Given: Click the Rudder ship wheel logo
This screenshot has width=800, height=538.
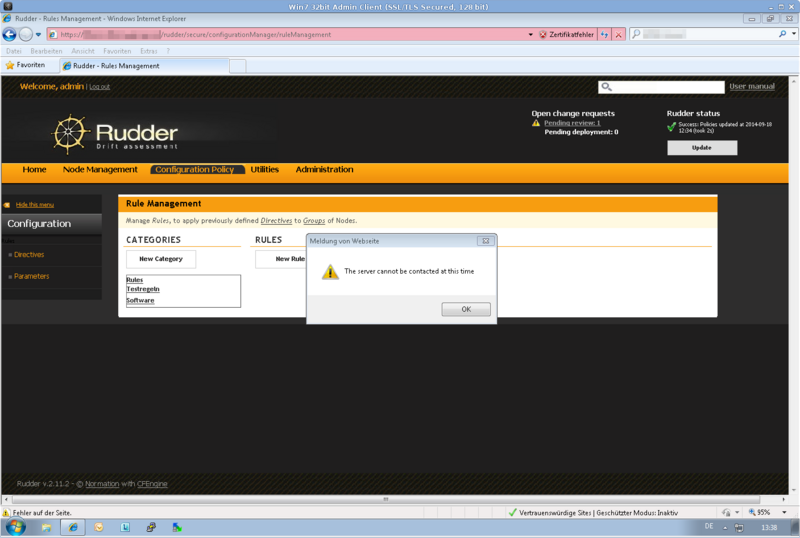Looking at the screenshot, I should coord(70,134).
